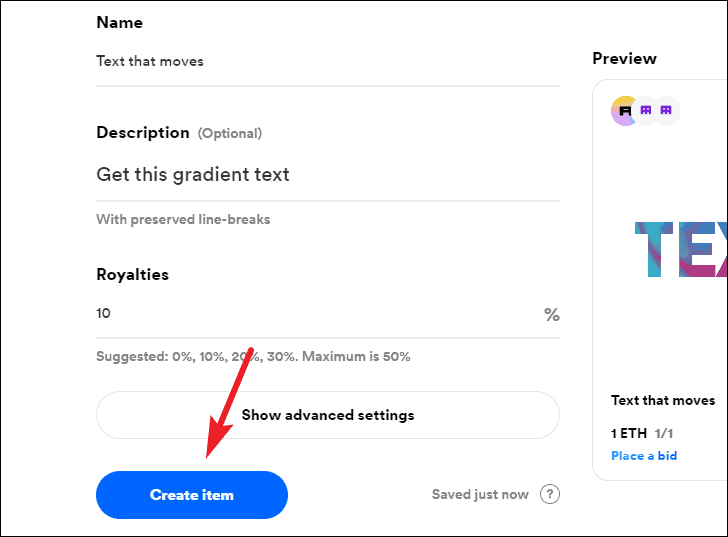Click the Royalties section label

[x=132, y=275]
